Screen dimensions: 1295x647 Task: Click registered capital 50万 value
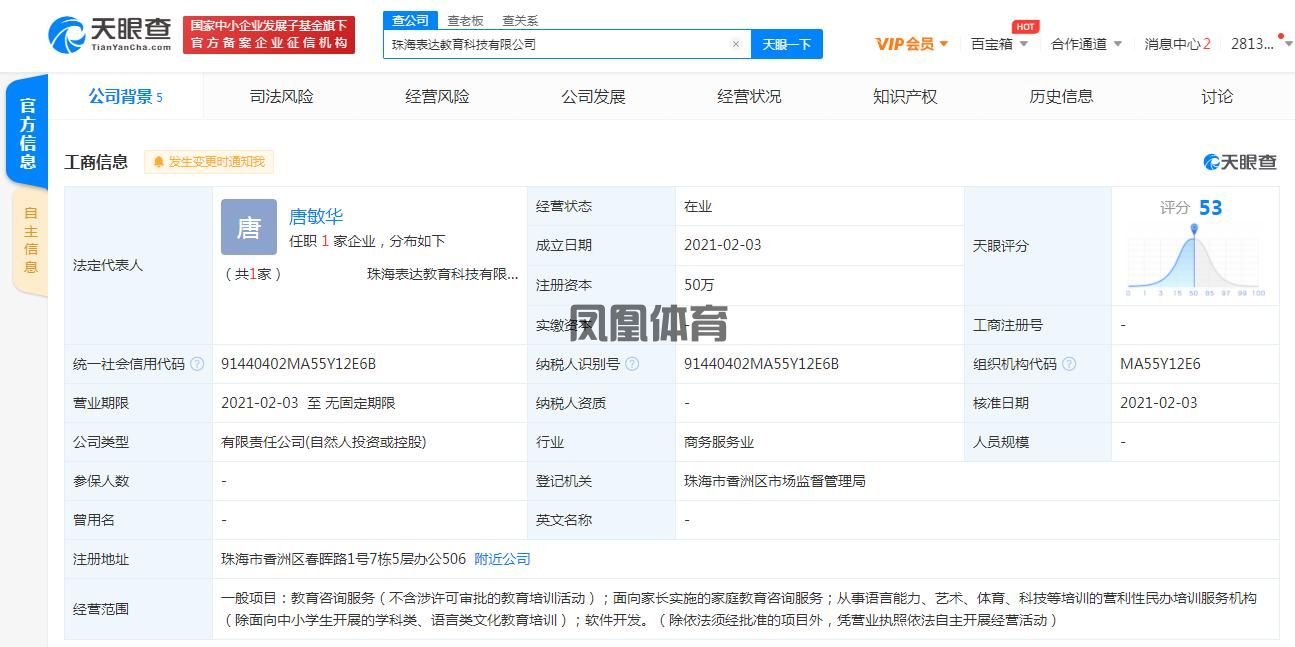(699, 285)
